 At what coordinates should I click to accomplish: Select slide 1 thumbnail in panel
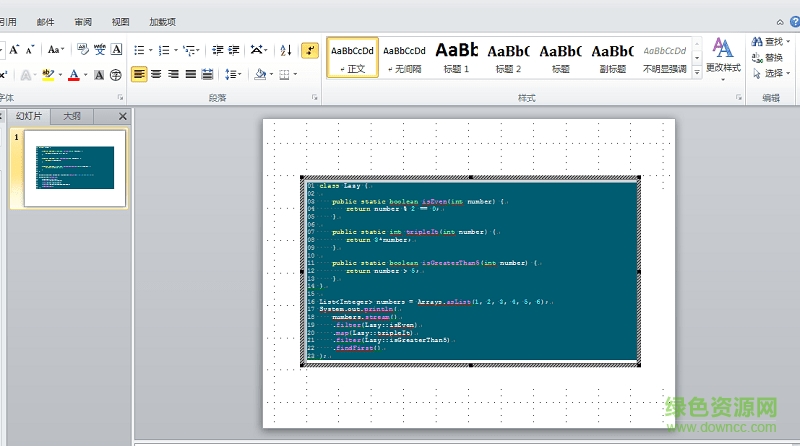(x=75, y=167)
